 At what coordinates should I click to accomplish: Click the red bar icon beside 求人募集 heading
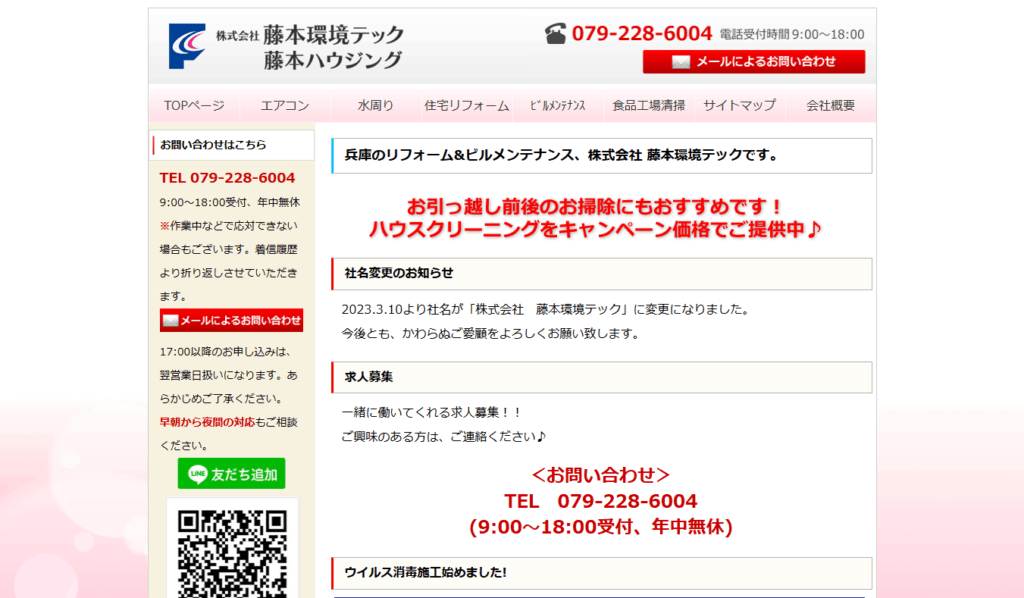[x=335, y=378]
